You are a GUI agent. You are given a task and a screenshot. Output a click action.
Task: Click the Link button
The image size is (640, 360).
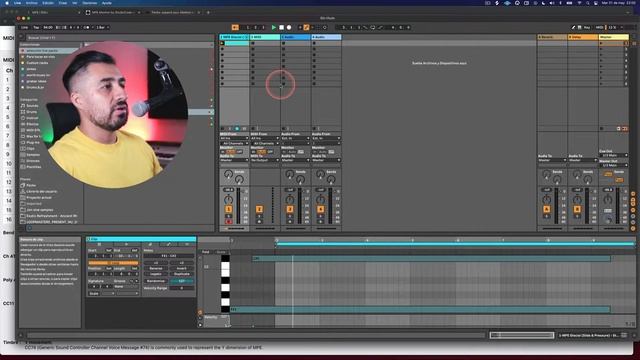point(25,27)
